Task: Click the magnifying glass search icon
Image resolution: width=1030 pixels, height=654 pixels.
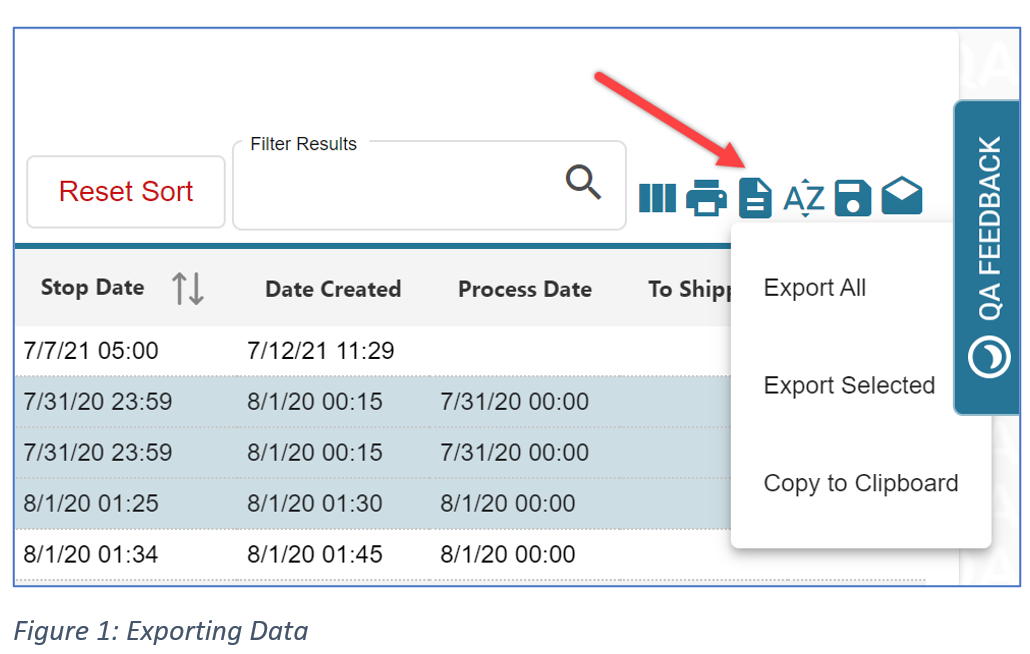Action: (x=583, y=184)
